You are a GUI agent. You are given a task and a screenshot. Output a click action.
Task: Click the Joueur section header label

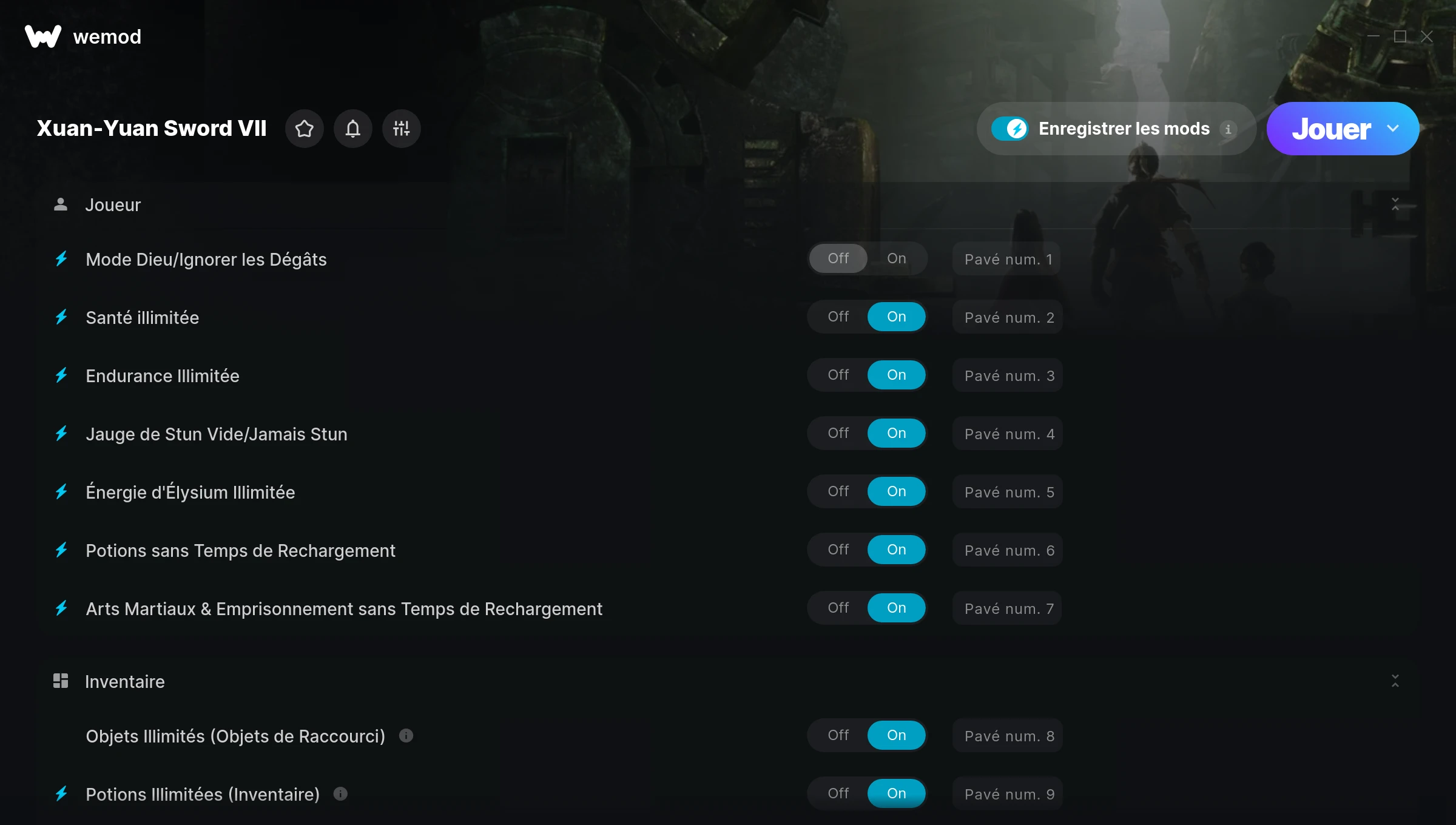113,205
